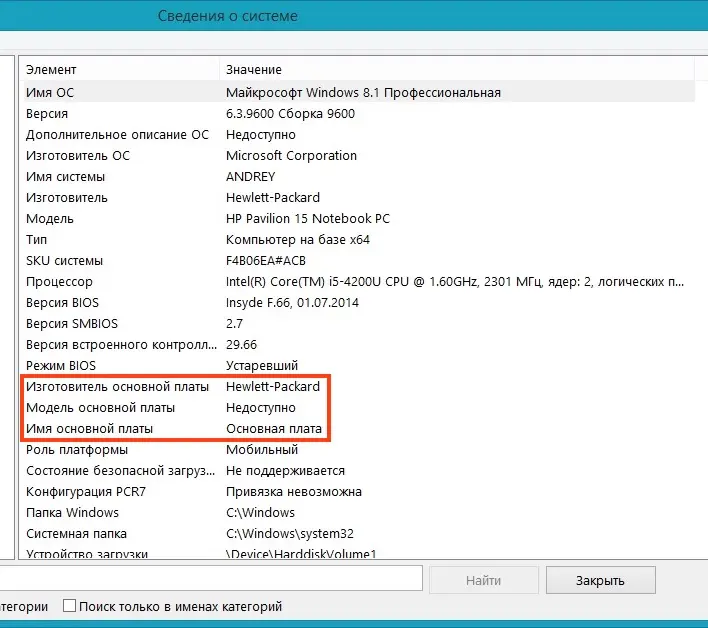Select Системная папка row label
Image resolution: width=708 pixels, height=628 pixels.
coord(76,534)
